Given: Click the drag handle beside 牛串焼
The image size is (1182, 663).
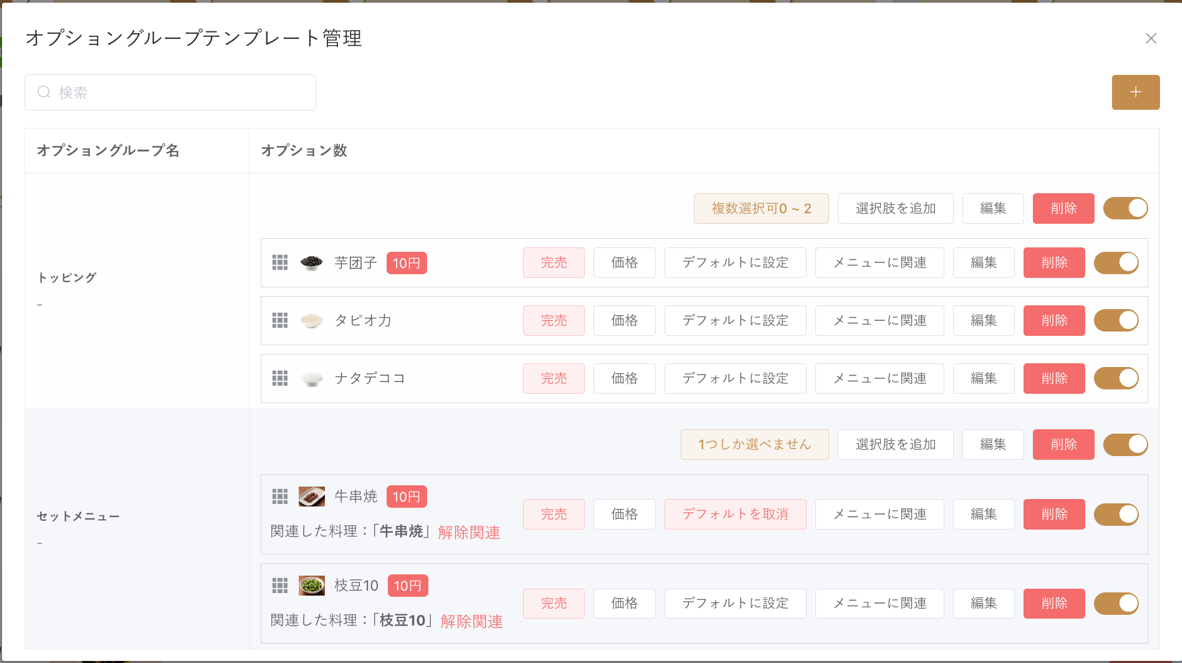Looking at the screenshot, I should click(x=280, y=496).
